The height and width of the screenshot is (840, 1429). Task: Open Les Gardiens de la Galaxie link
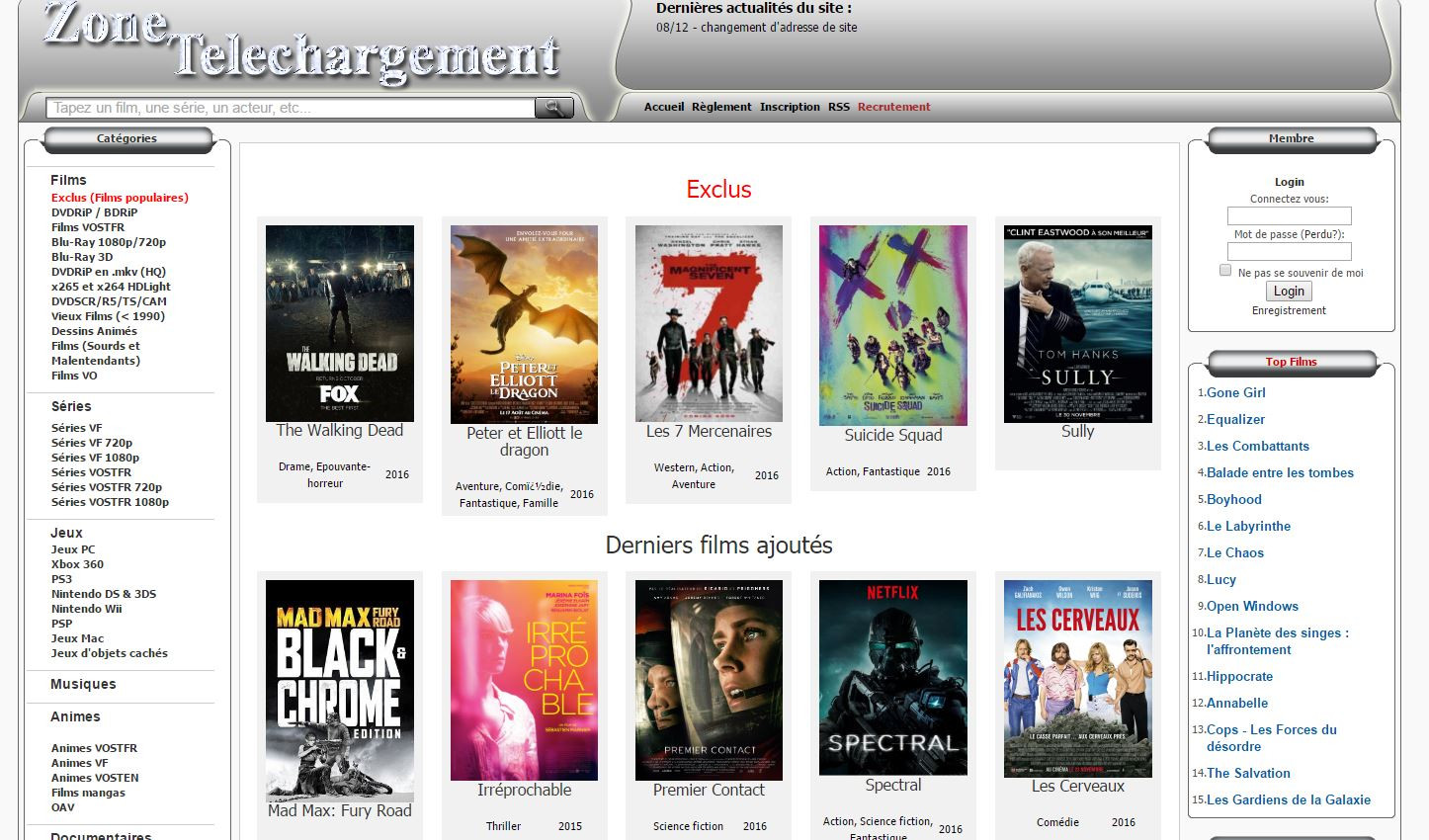coord(1289,799)
